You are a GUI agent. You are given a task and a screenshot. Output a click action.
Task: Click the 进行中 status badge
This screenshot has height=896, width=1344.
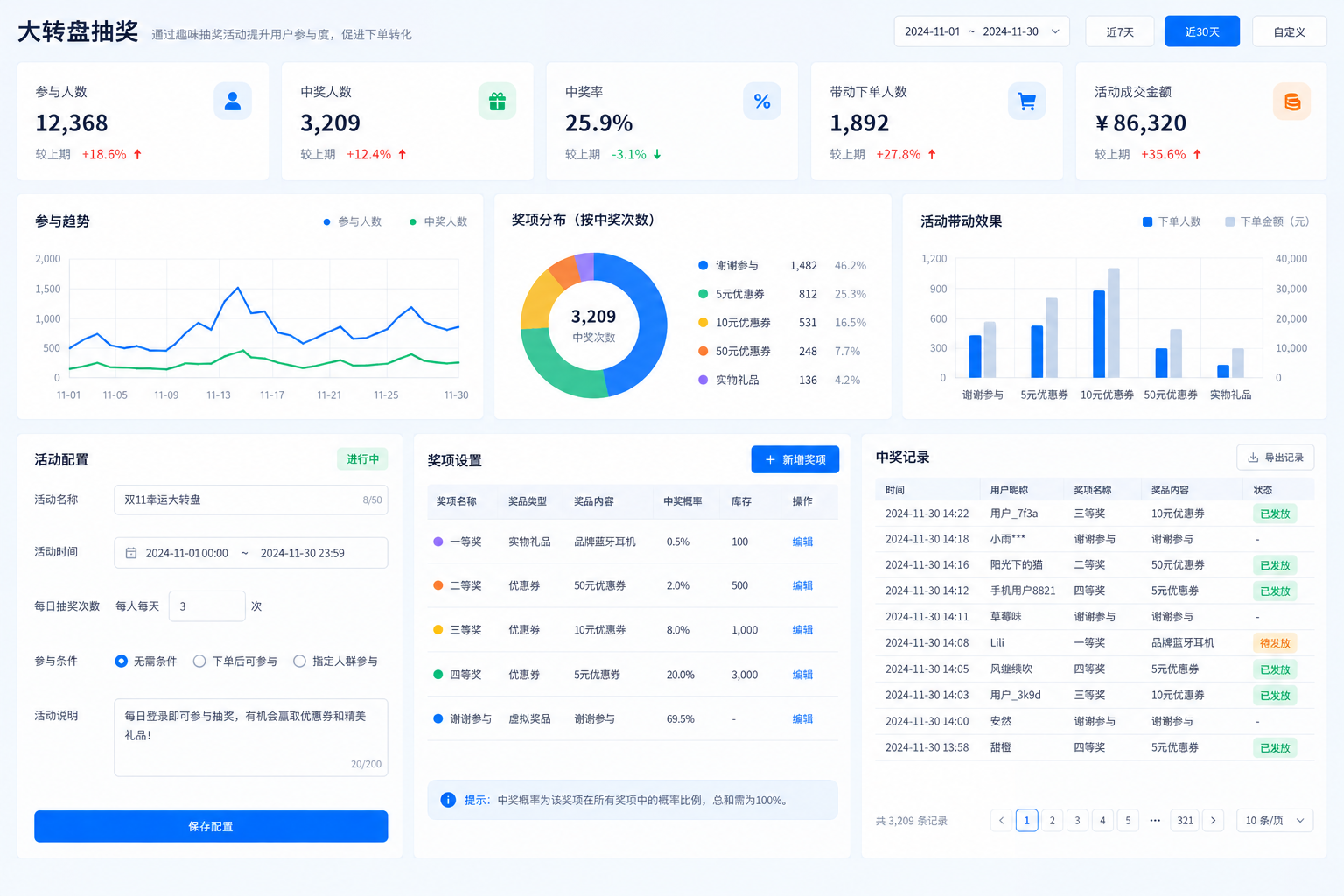(x=362, y=459)
